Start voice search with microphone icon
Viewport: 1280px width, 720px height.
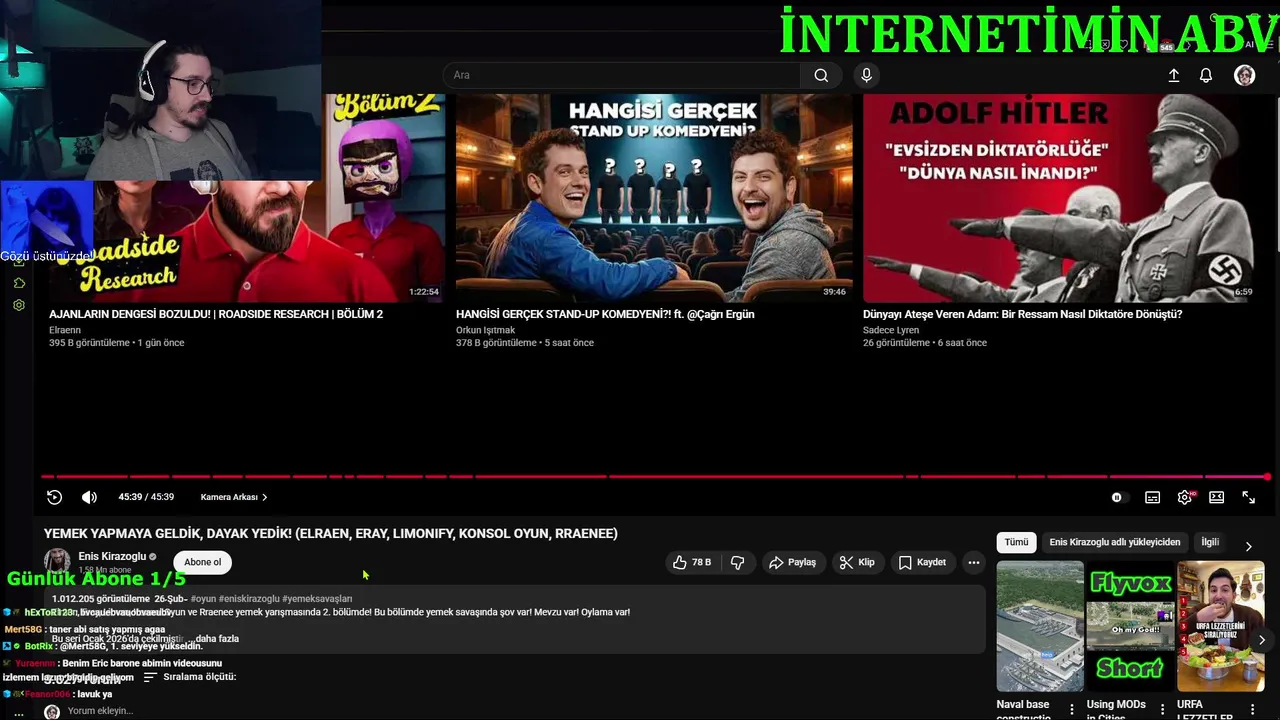(x=866, y=75)
